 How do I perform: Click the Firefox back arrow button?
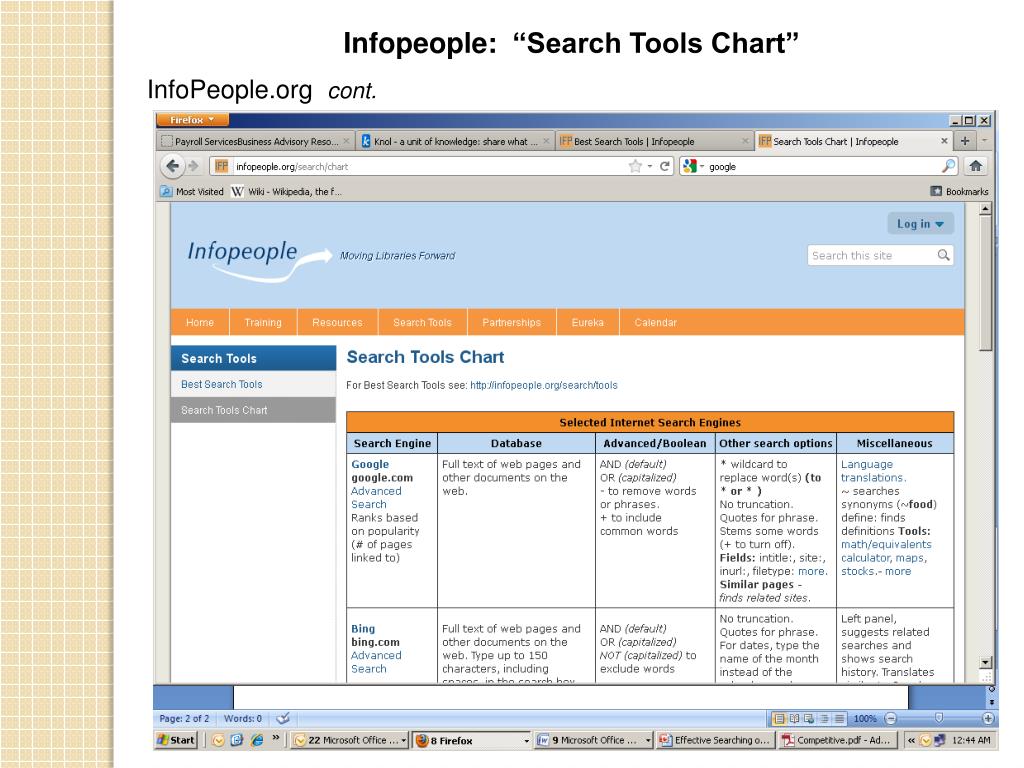tap(172, 166)
